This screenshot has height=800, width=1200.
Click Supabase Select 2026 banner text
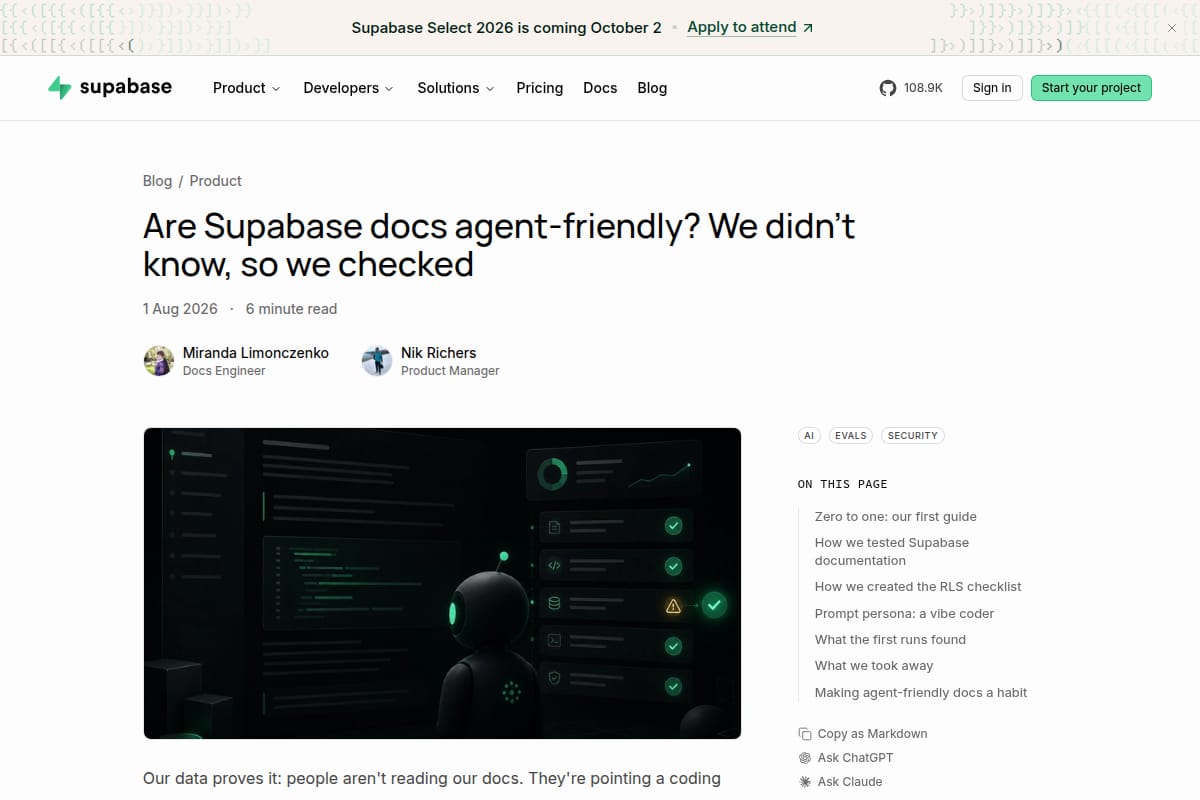[507, 28]
